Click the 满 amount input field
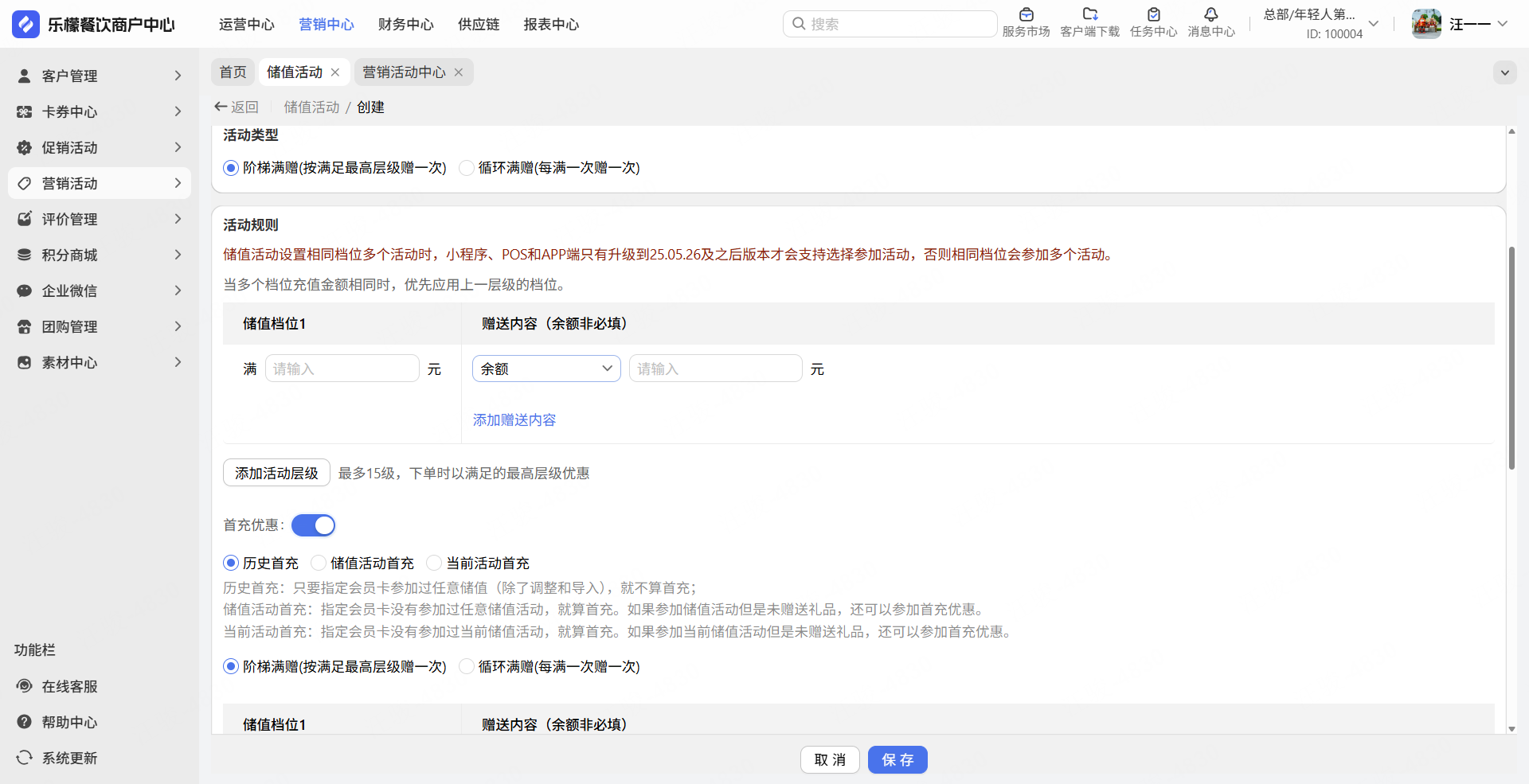 pos(342,369)
